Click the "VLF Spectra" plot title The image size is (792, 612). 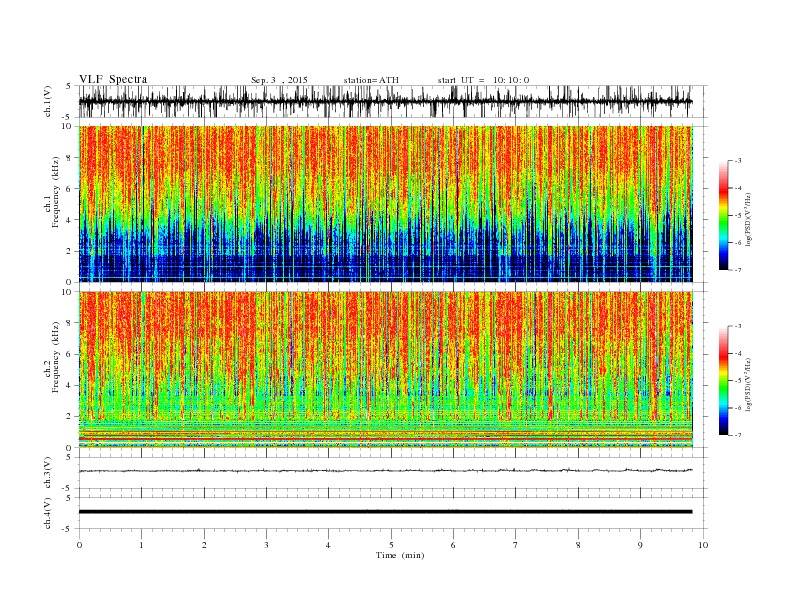[113, 79]
